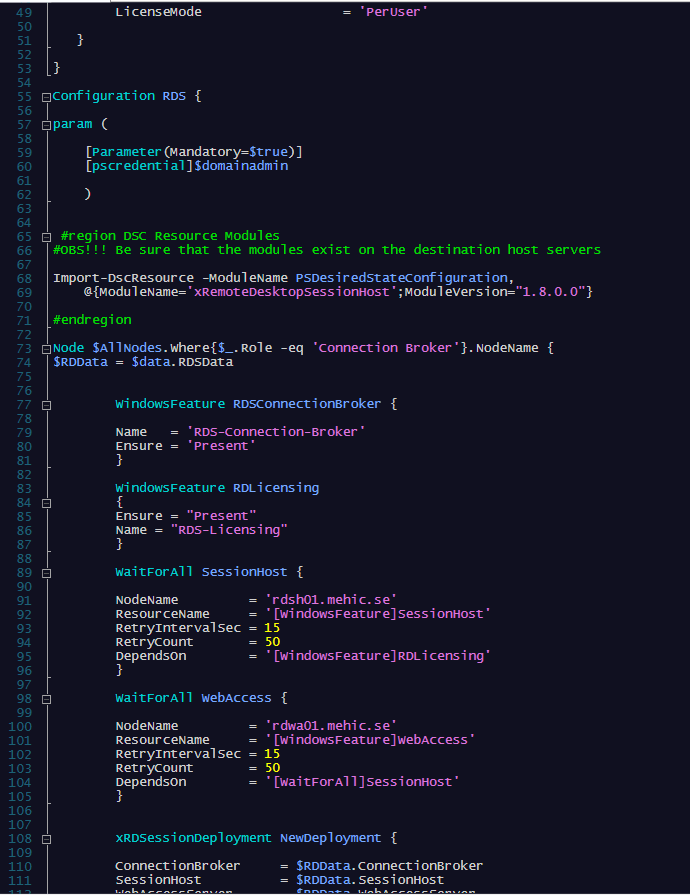This screenshot has height=895, width=690.
Task: Collapse the param block fold marker
Action: point(46,124)
